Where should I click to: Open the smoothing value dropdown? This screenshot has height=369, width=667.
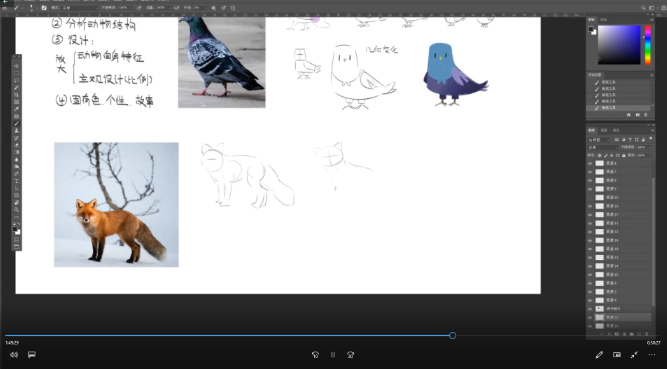(206, 8)
